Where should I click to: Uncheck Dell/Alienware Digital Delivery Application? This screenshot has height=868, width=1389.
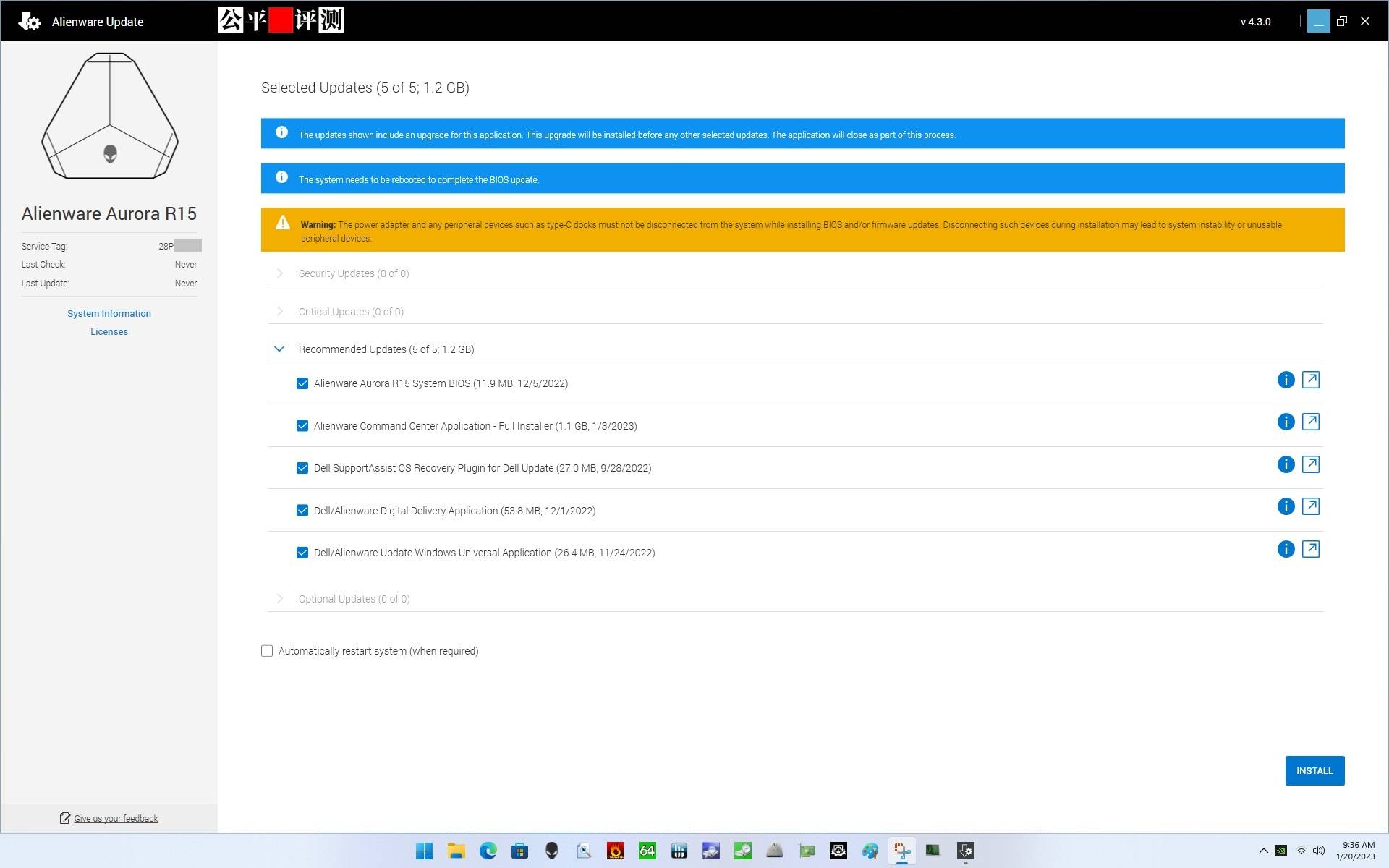click(302, 511)
